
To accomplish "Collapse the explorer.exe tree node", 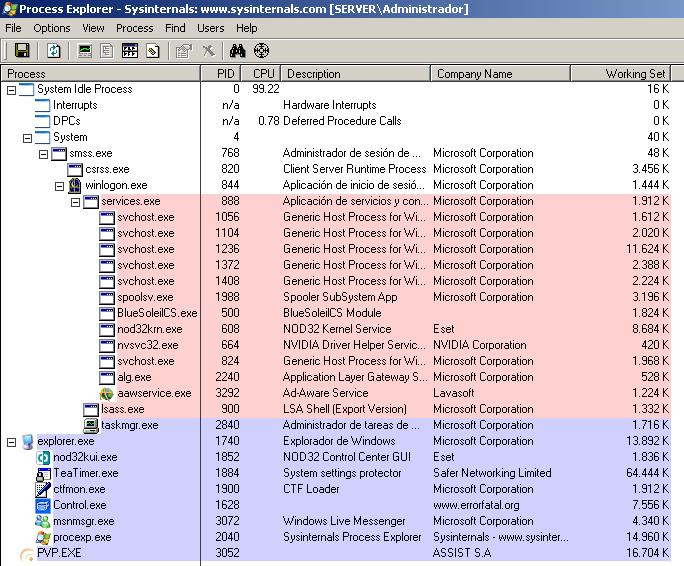I will tap(12, 443).
